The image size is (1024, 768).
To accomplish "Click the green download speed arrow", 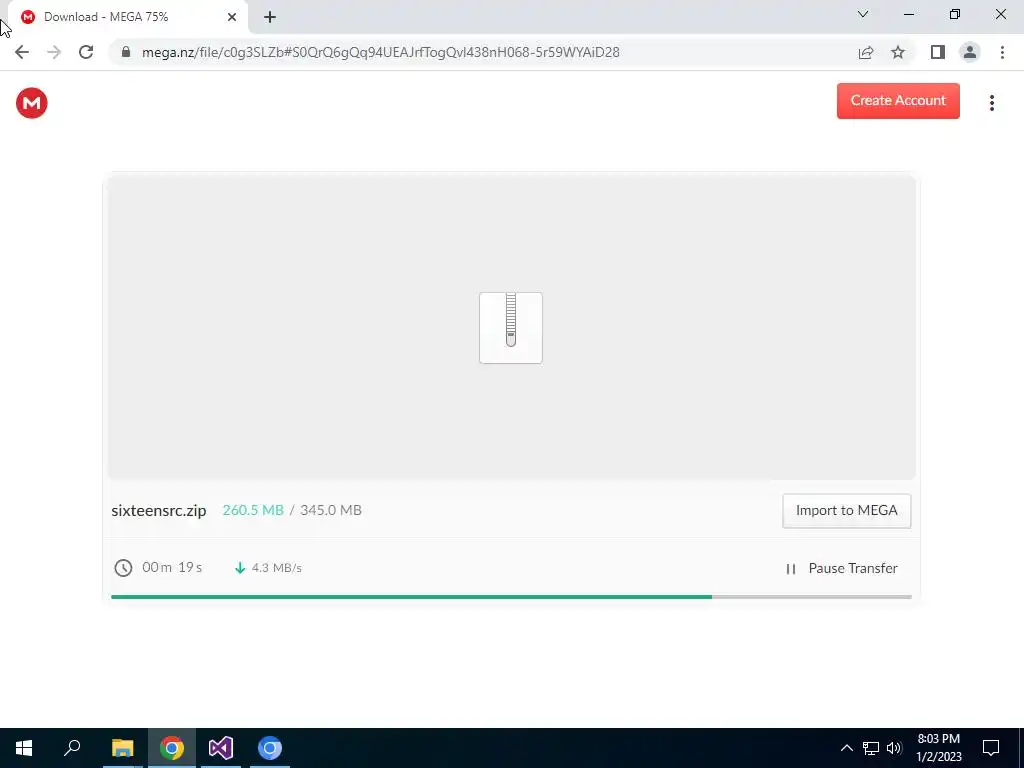I will [x=240, y=568].
